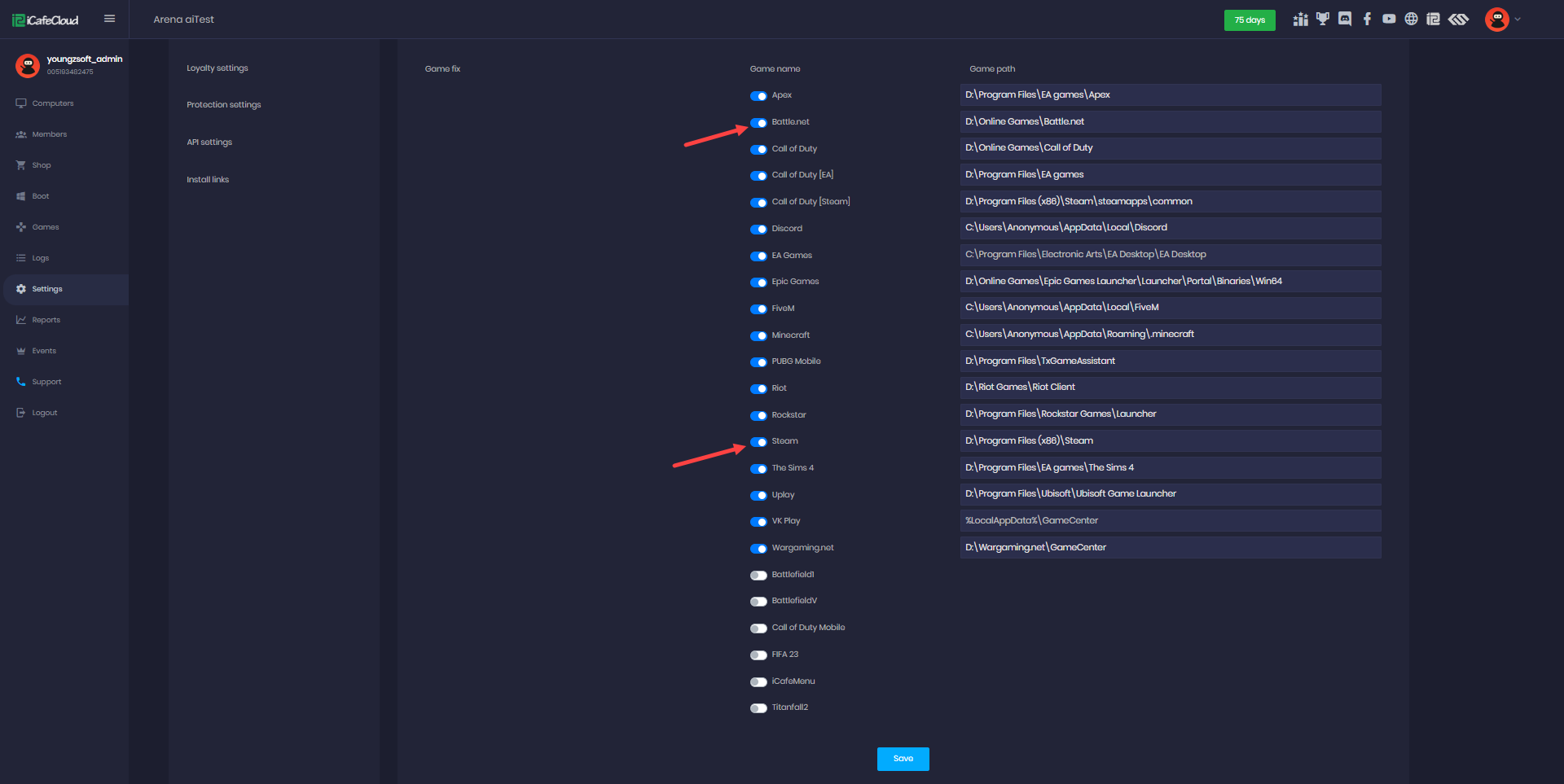
Task: Click the Game name column header
Action: pyautogui.click(x=775, y=69)
